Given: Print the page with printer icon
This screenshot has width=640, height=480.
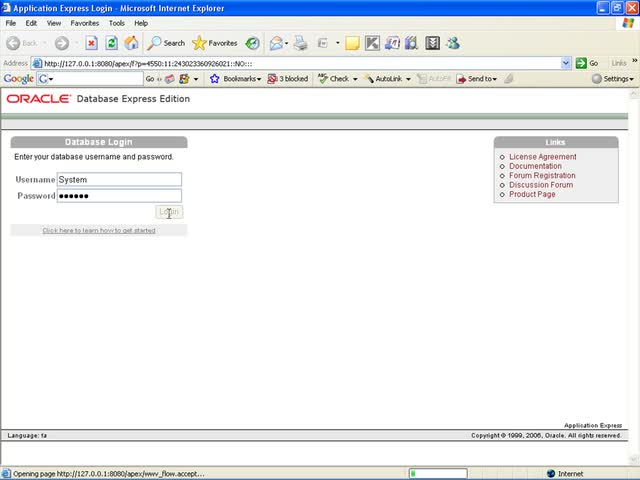Looking at the screenshot, I should [301, 43].
